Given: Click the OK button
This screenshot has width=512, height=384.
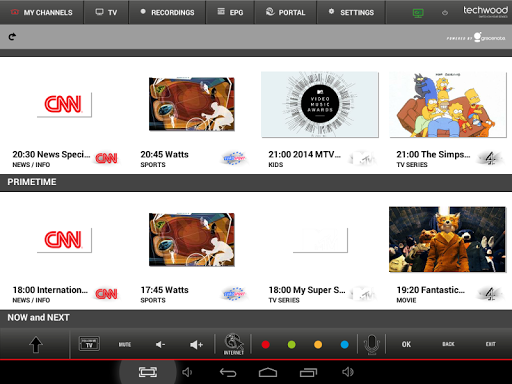Looking at the screenshot, I should [406, 344].
